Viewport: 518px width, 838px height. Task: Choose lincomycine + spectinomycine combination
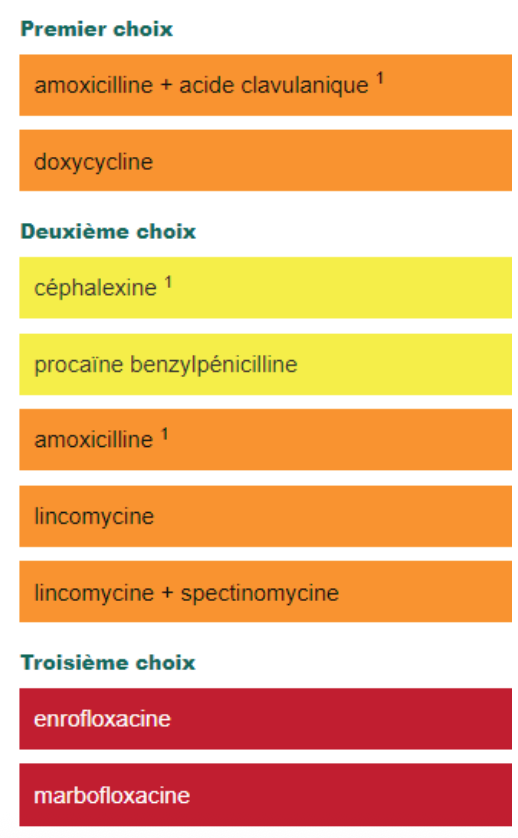(266, 592)
